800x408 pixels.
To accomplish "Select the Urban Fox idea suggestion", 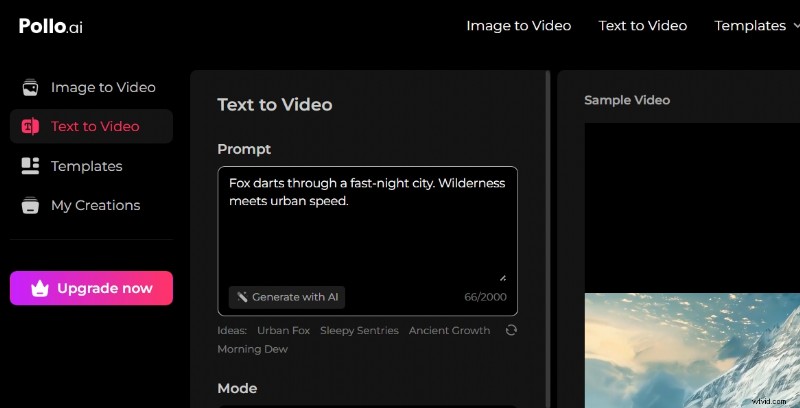I will tap(283, 330).
